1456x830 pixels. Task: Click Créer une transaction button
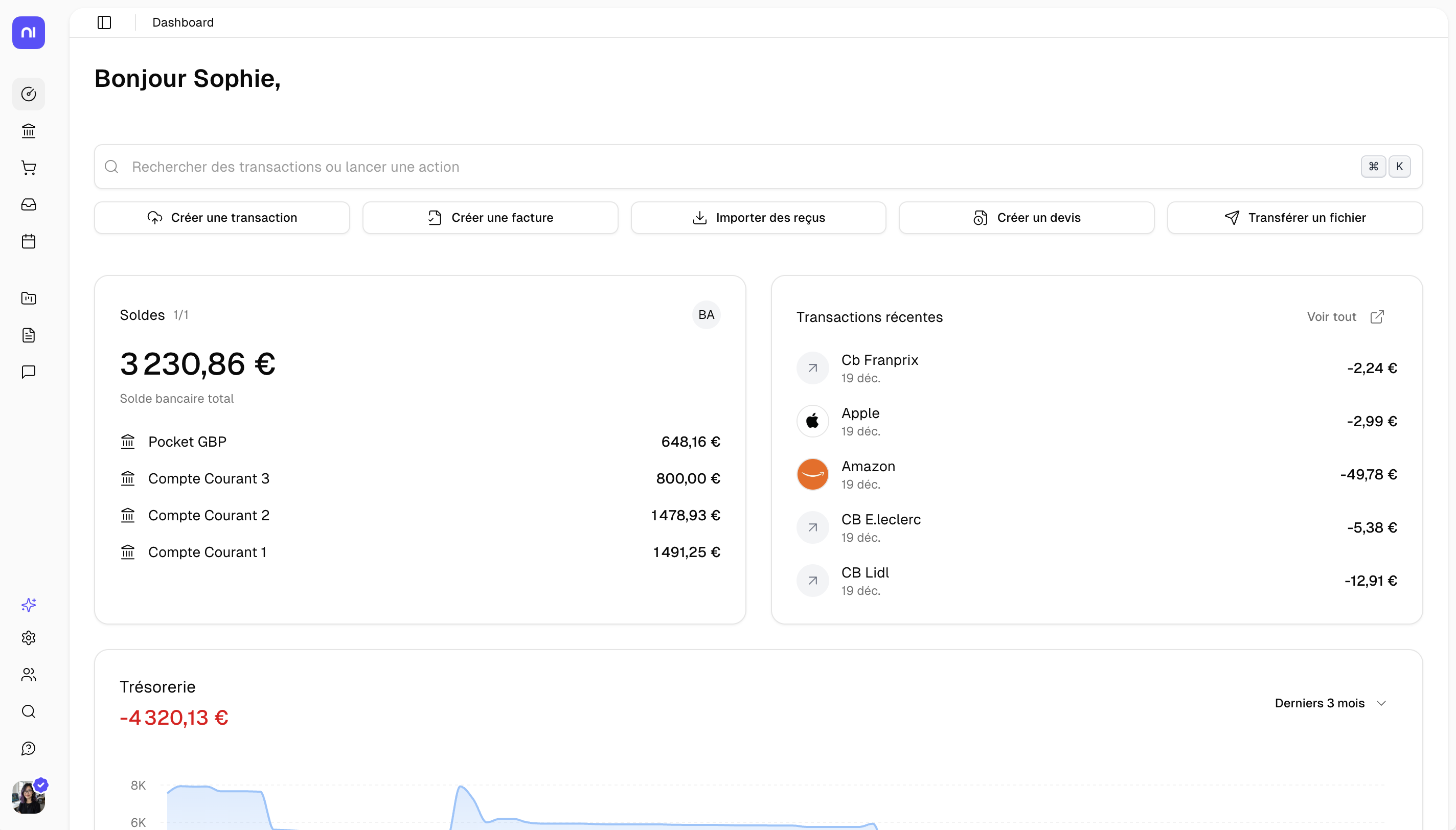(222, 218)
